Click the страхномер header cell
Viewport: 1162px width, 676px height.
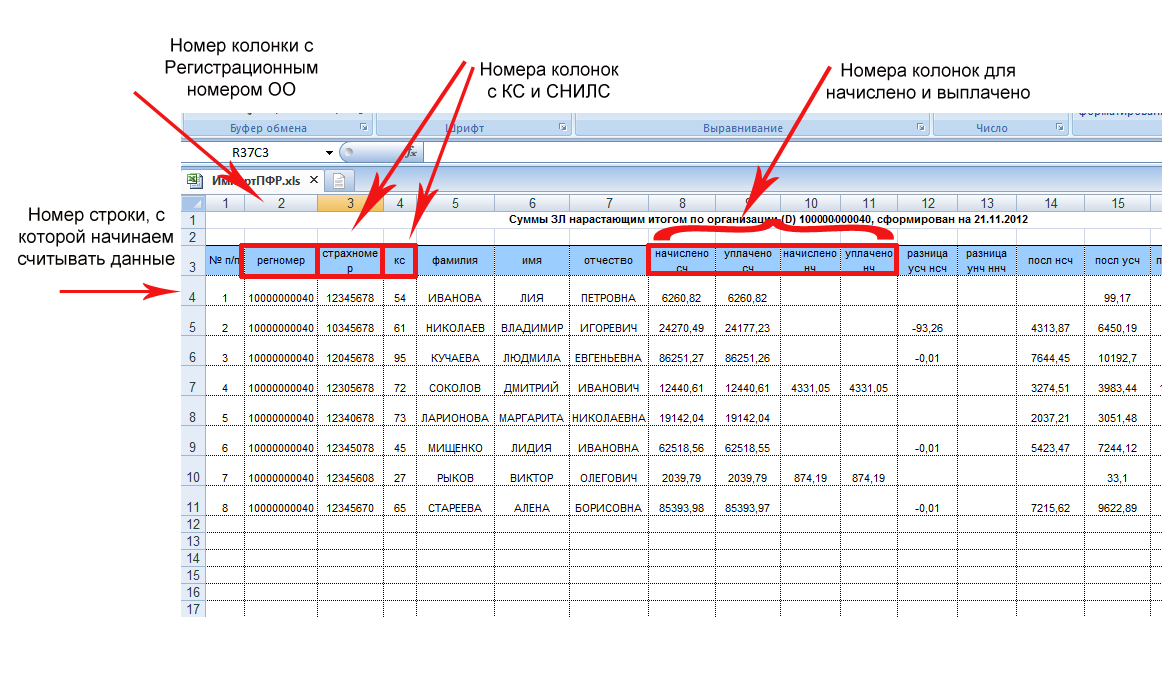coord(351,261)
